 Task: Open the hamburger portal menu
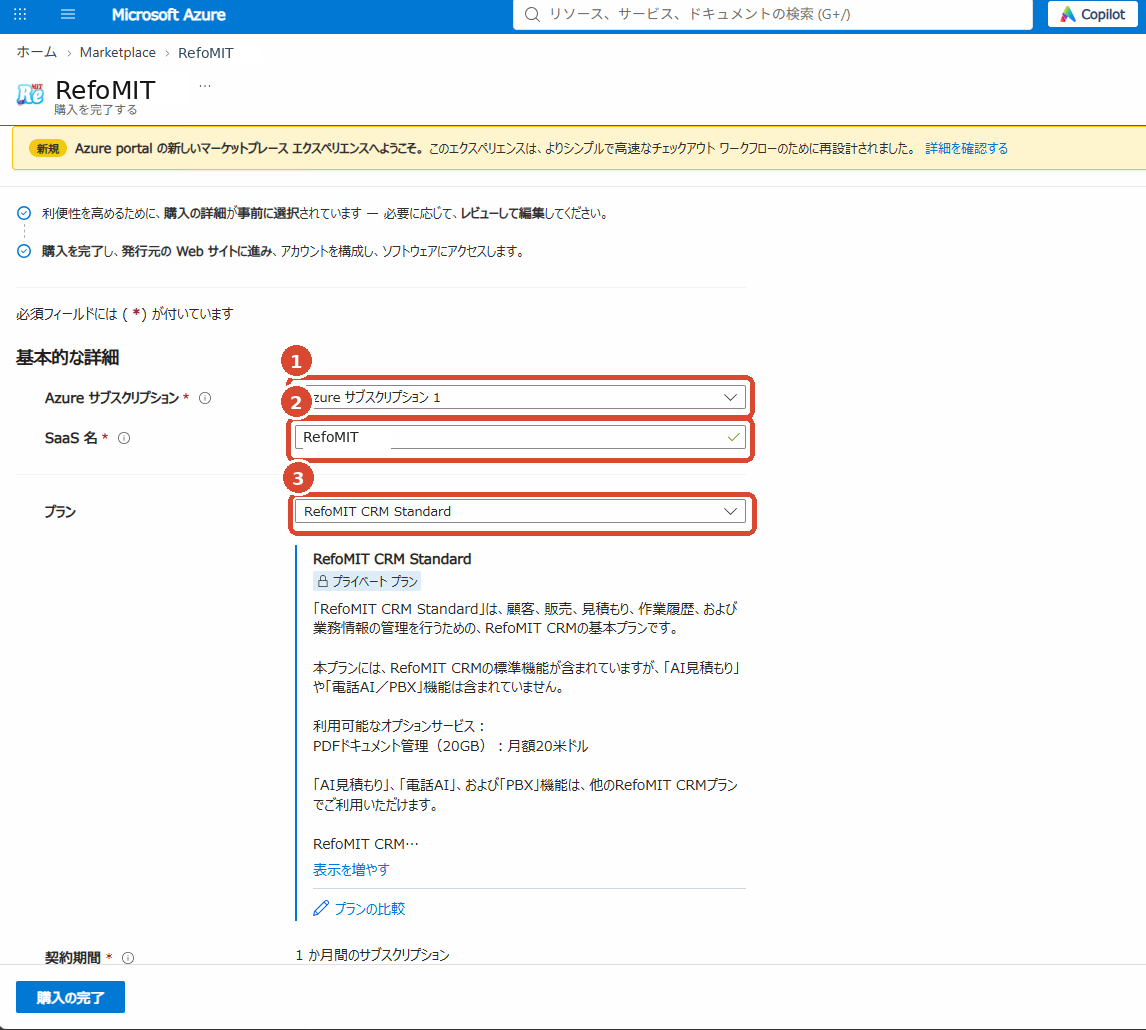[68, 14]
